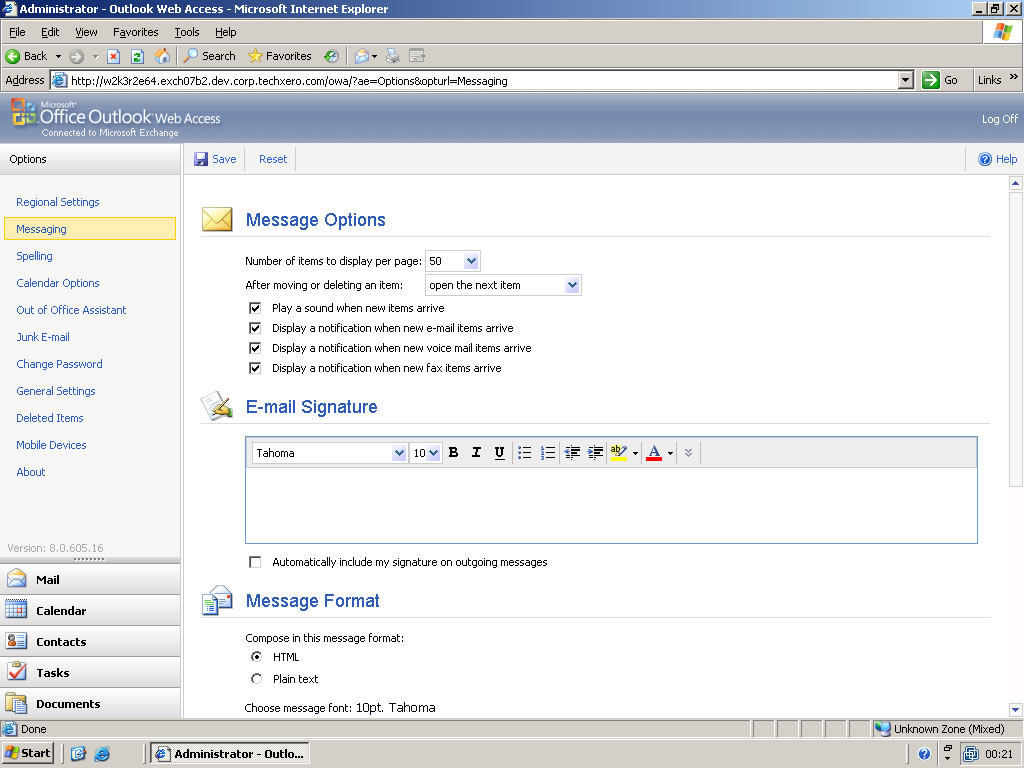
Task: Select Plain text message format
Action: (256, 679)
